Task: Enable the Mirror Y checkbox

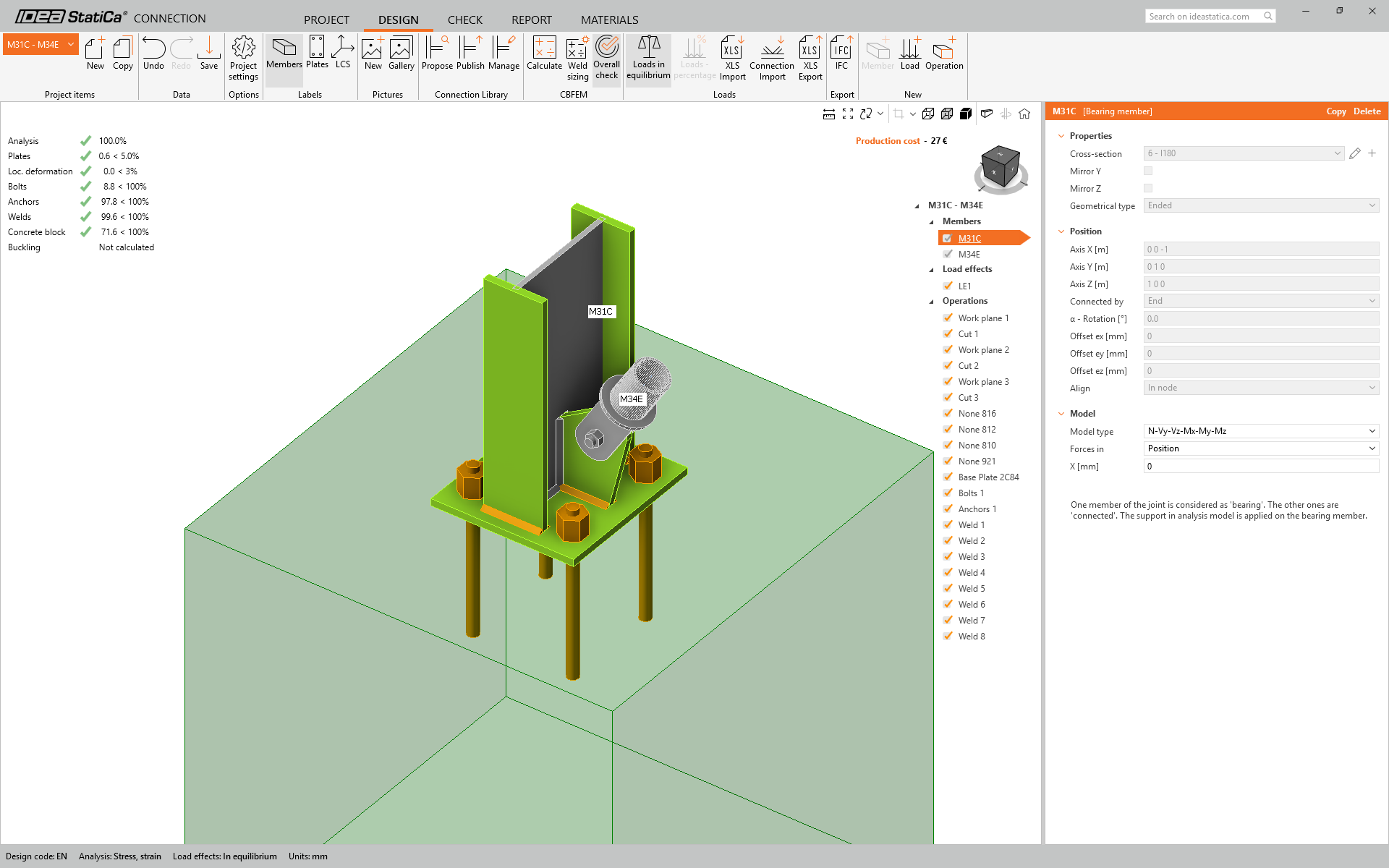Action: (1148, 171)
